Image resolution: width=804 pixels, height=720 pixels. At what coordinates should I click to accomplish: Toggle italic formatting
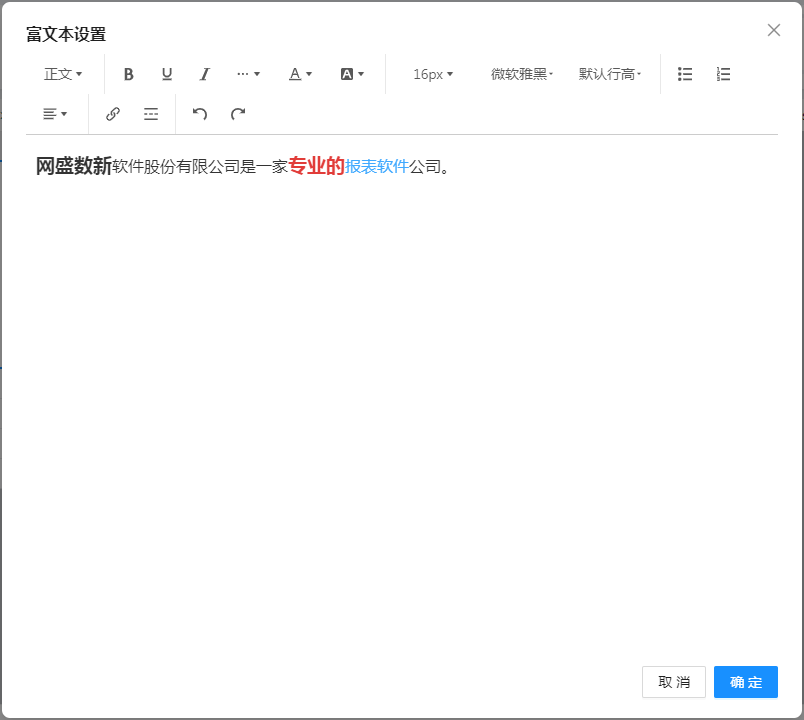(x=205, y=74)
